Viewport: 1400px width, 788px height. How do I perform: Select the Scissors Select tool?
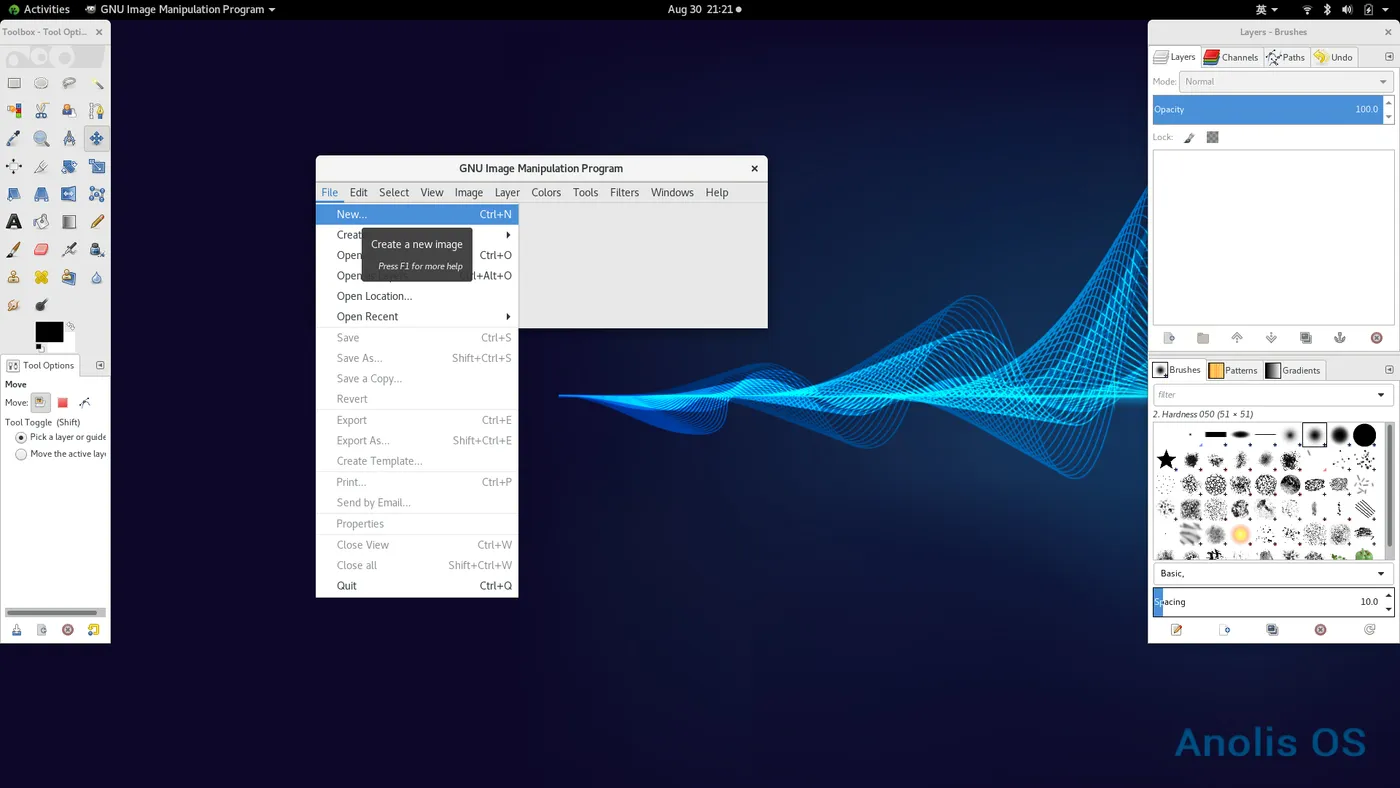point(41,111)
